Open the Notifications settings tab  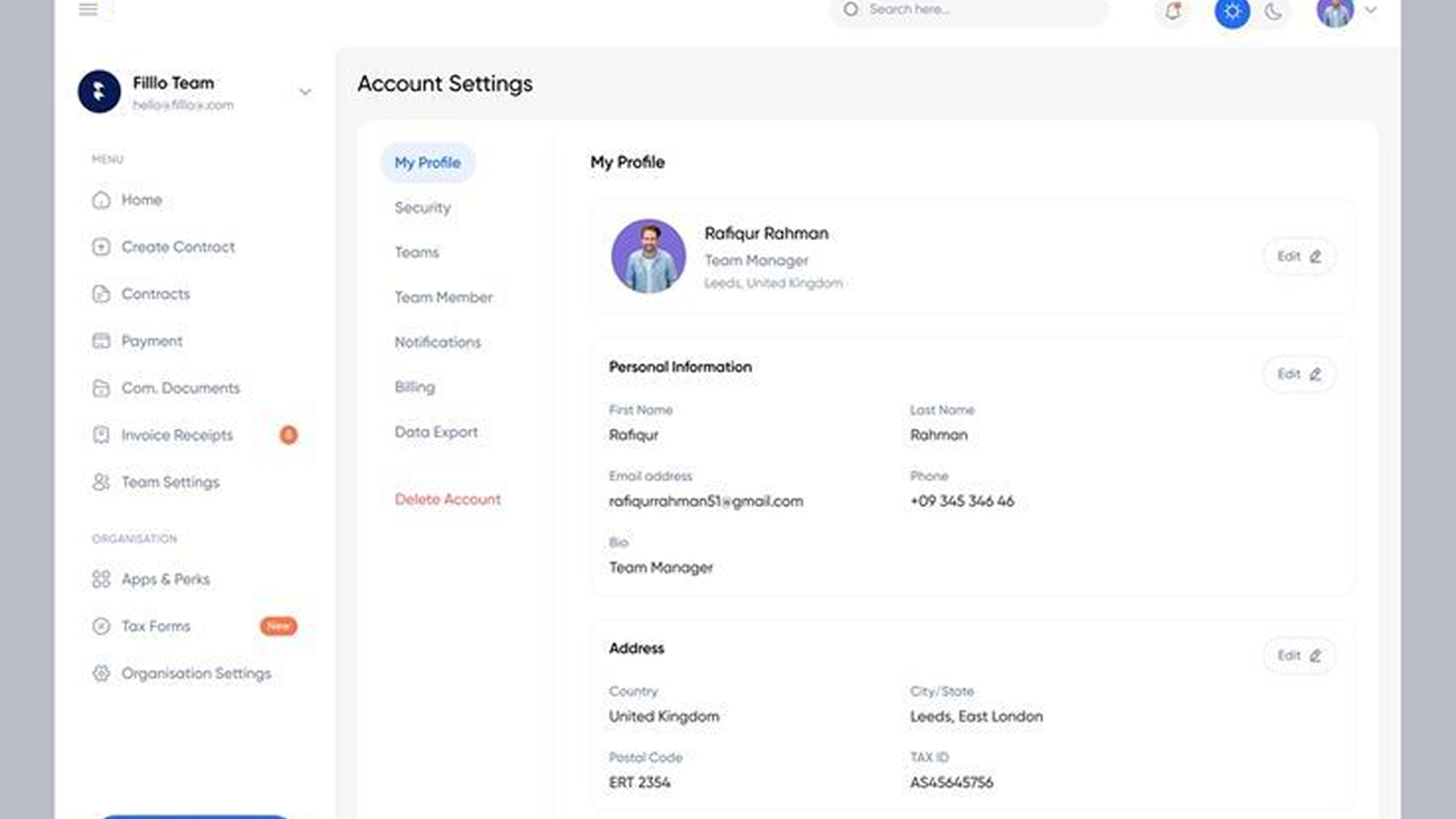(x=438, y=342)
